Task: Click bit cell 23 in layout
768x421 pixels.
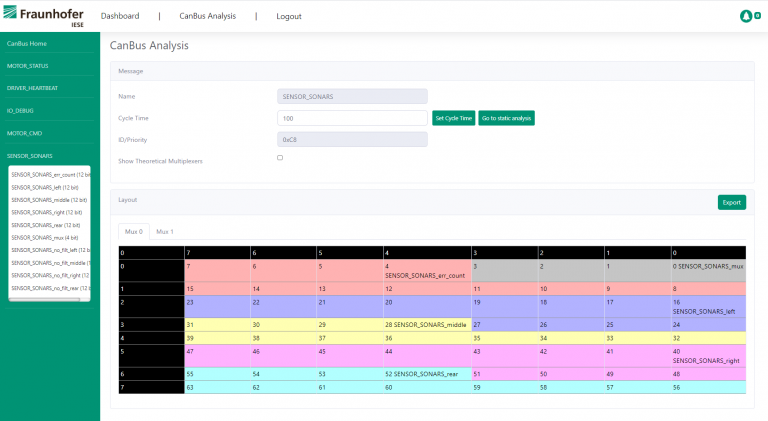Action: point(217,306)
